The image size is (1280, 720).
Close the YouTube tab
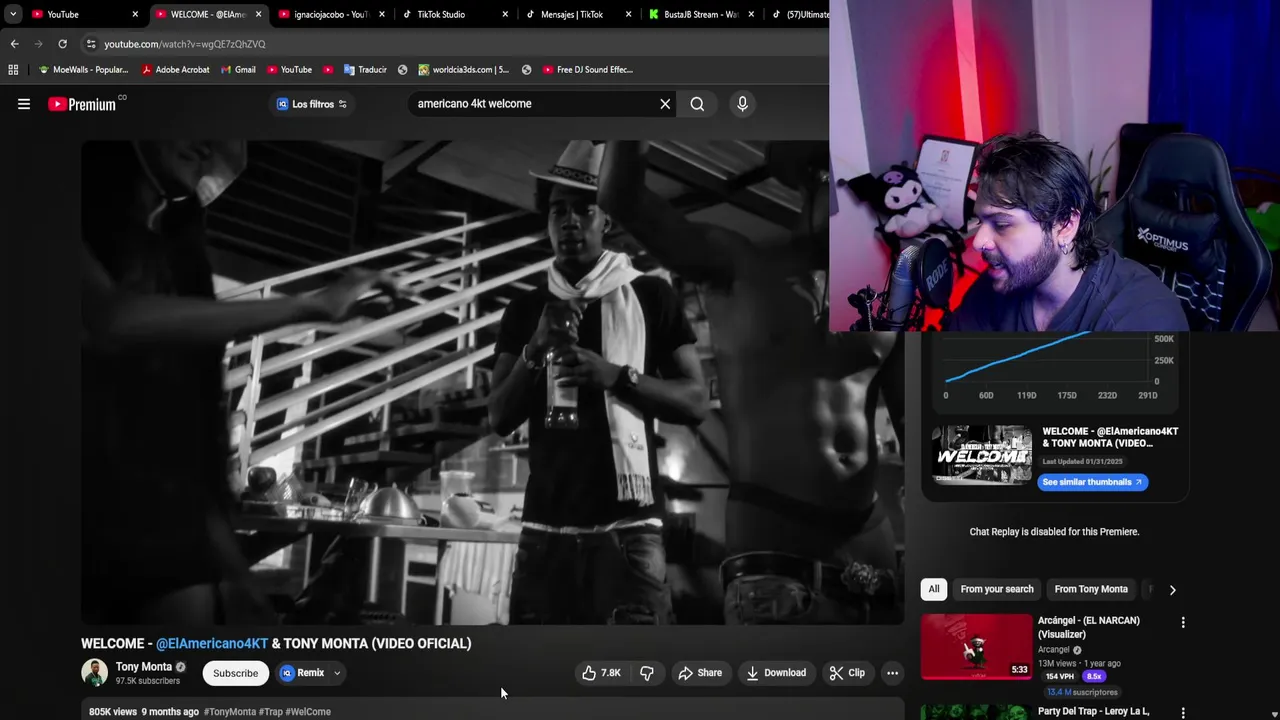[x=135, y=14]
